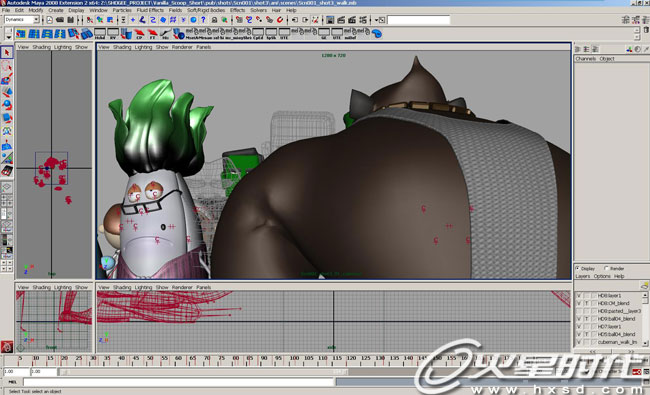Screen dimensions: 650x395
Task: Click the red Maya logo icon at toolbox bottom
Action: 7,347
